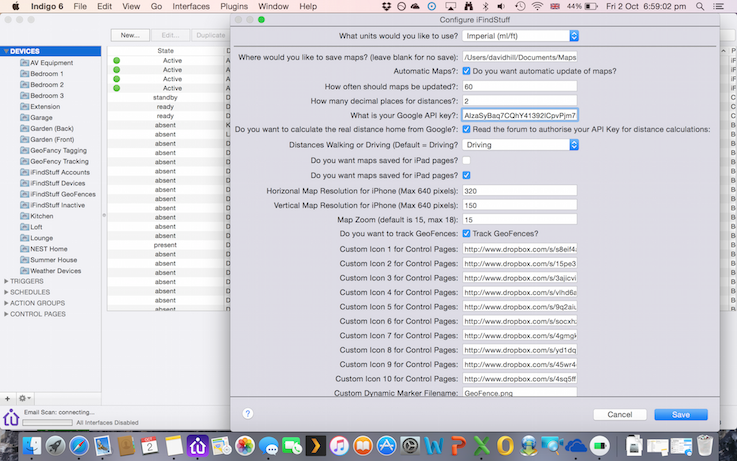Open the gear action menu in sidebar
Image resolution: width=737 pixels, height=461 pixels.
(24, 398)
